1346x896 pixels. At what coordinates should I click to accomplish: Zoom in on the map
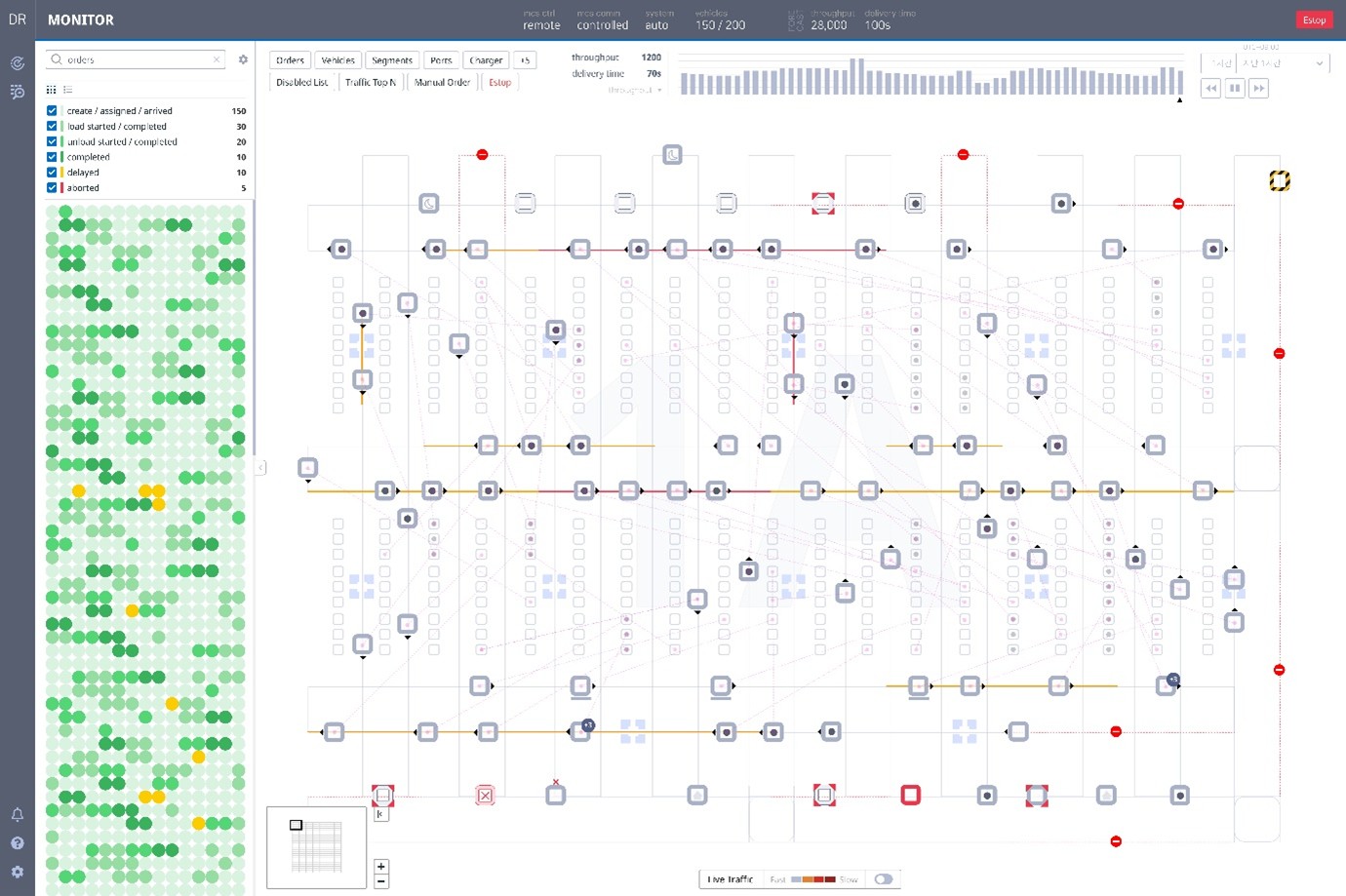click(x=381, y=866)
